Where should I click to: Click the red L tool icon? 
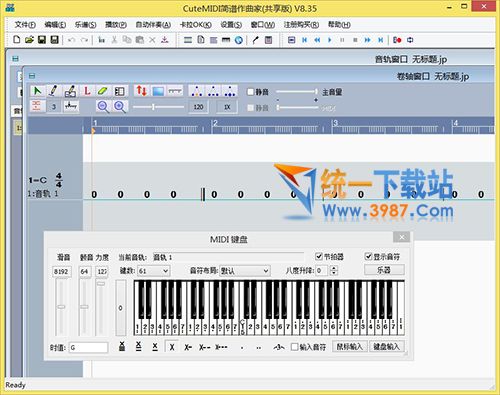pyautogui.click(x=87, y=91)
